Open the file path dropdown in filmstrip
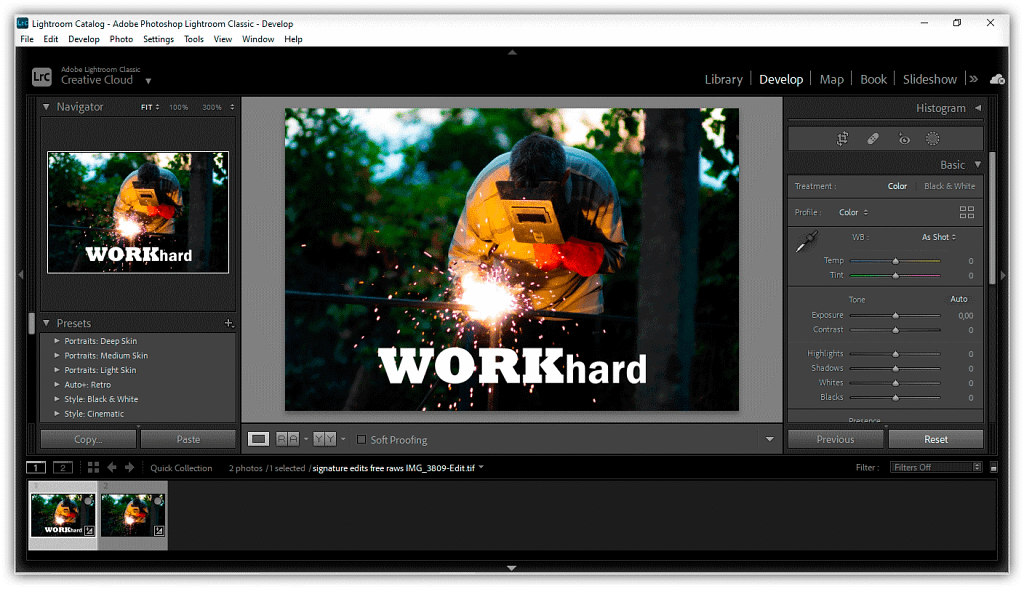This screenshot has height=589, width=1024. [x=481, y=467]
